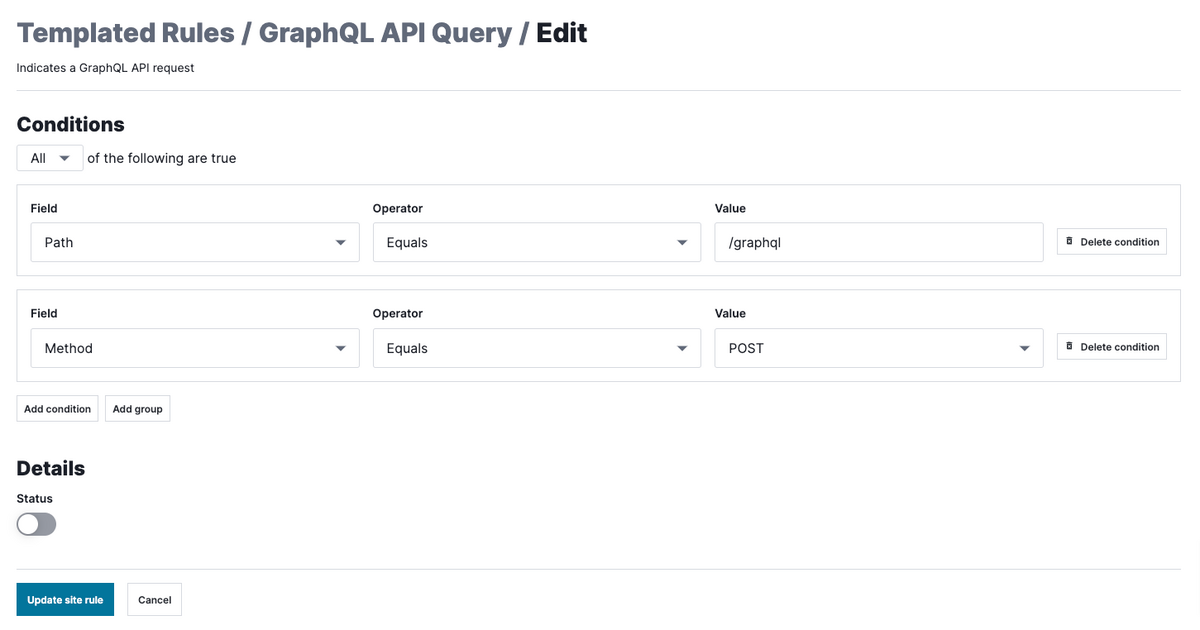This screenshot has height=630, width=1200.
Task: Click the Templated Rules breadcrumb link
Action: [124, 33]
